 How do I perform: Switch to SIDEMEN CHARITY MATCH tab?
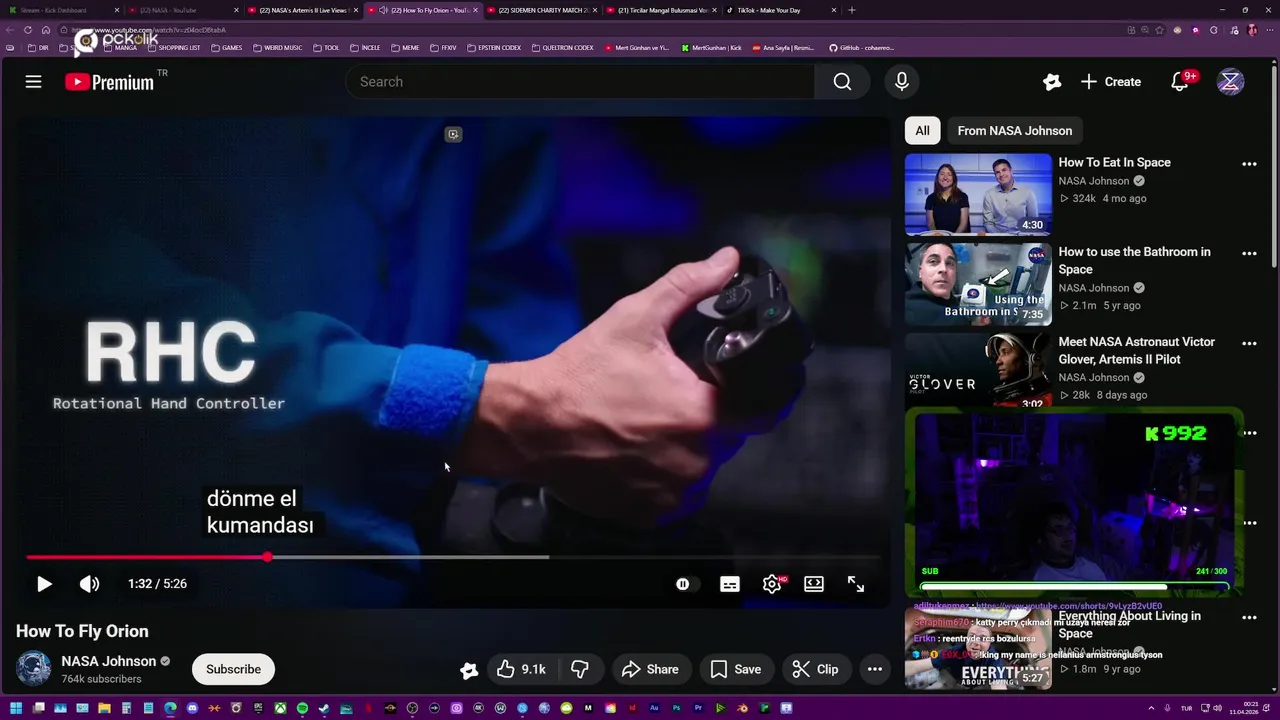(x=543, y=10)
